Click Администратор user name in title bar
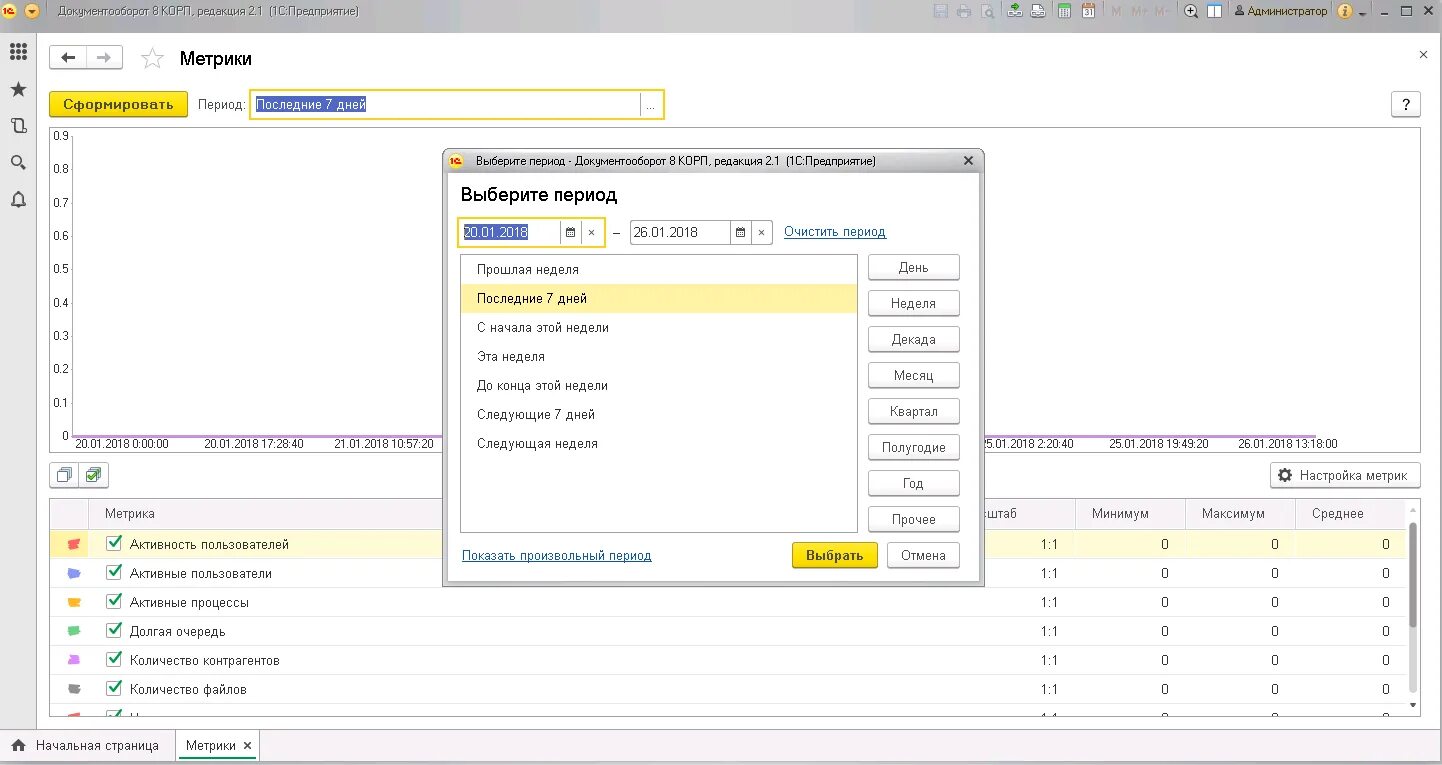This screenshot has height=765, width=1442. [1281, 11]
